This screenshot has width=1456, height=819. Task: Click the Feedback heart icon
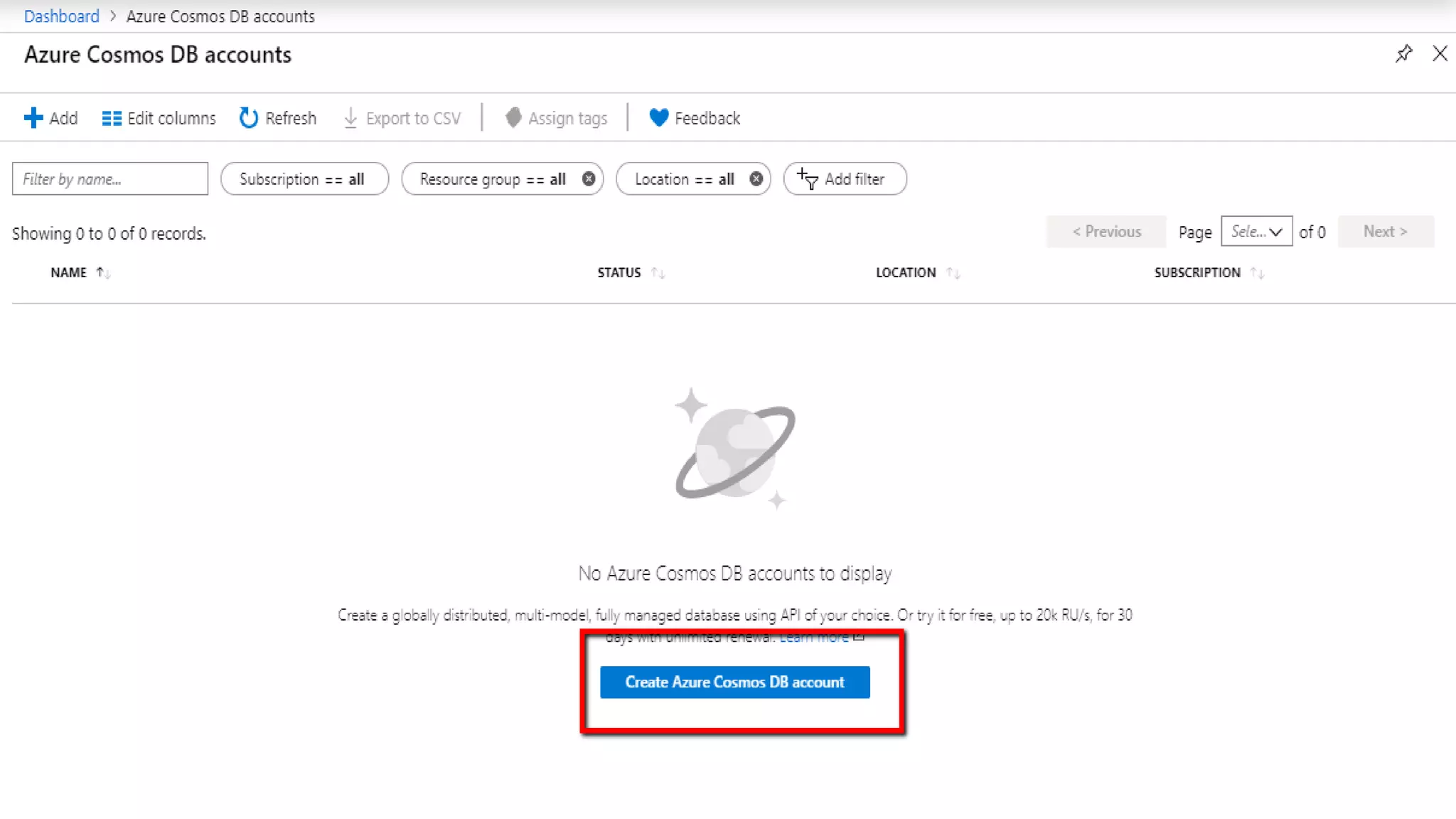658,118
